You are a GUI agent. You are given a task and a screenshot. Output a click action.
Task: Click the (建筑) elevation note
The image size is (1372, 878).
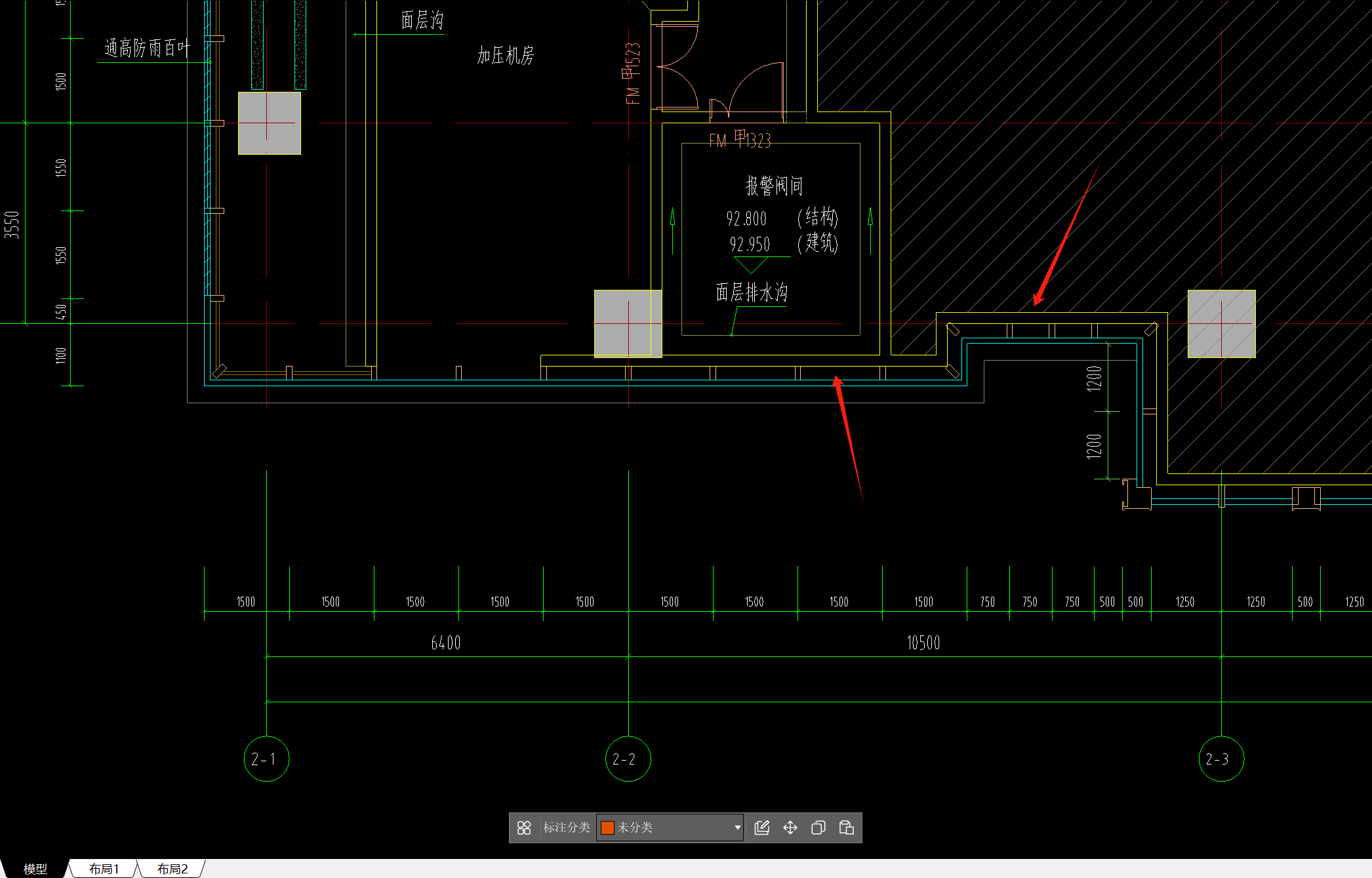coord(818,243)
